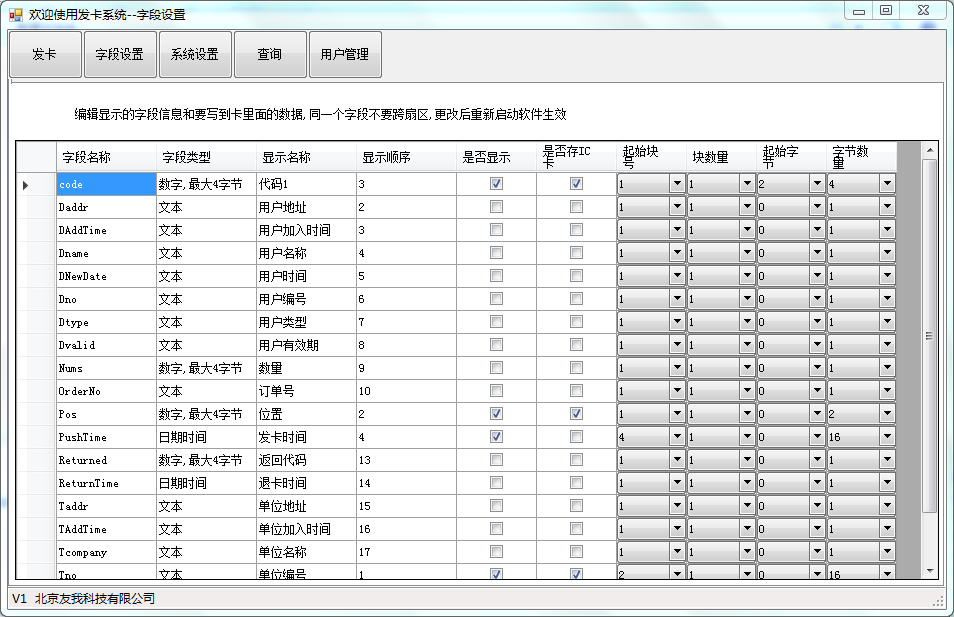This screenshot has width=954, height=617.
Task: Enable 是否显示 checkbox for Daddr row
Action: click(x=495, y=206)
